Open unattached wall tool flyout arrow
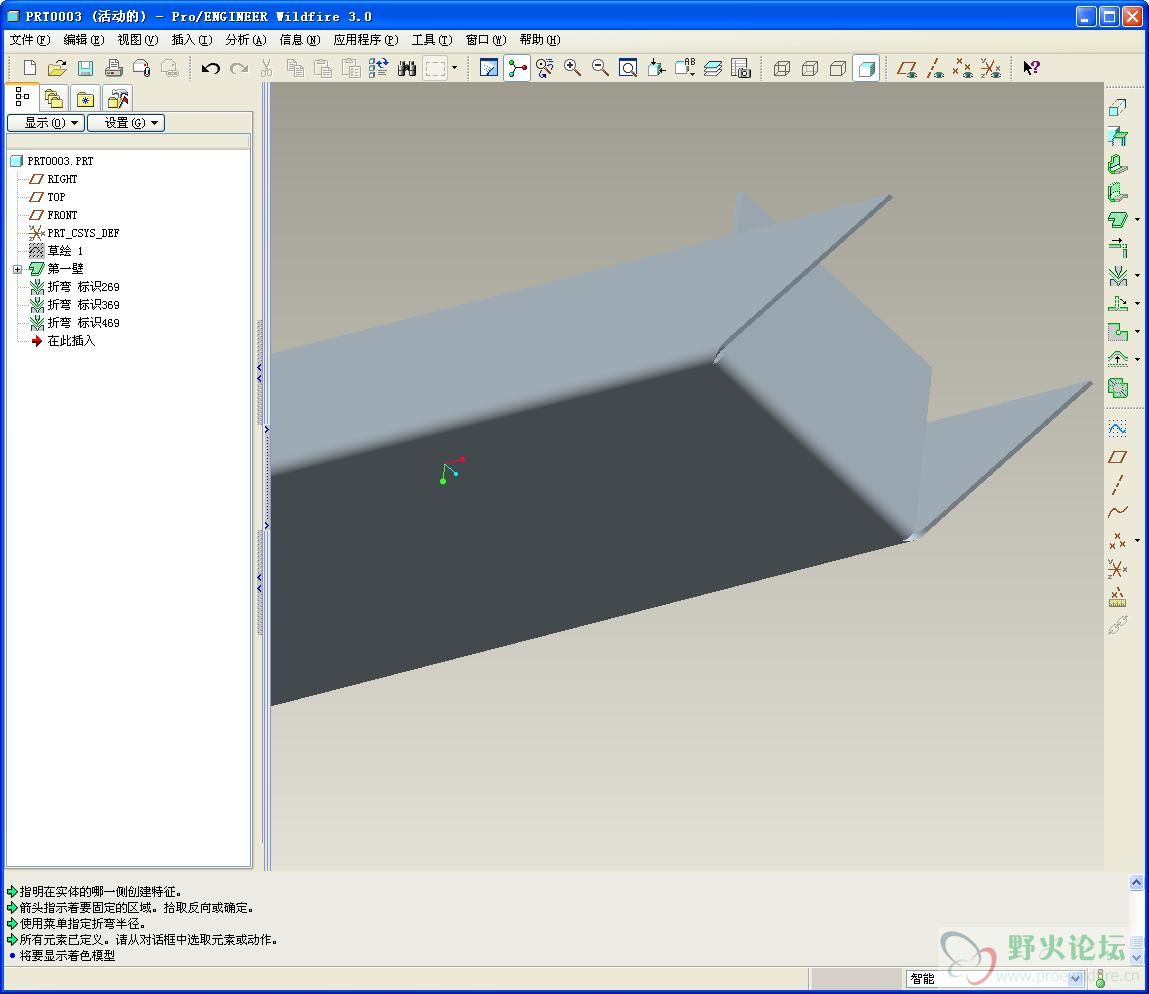Viewport: 1149px width, 994px height. click(1137, 219)
